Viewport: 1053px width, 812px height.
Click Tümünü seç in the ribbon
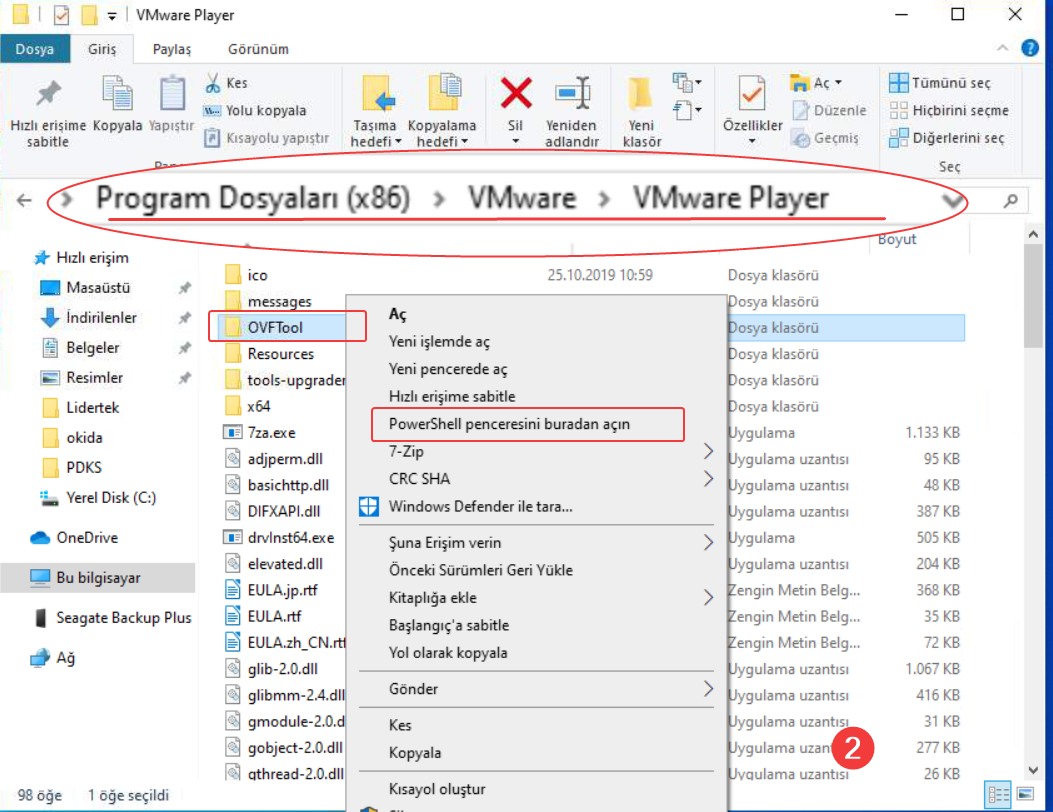point(940,83)
